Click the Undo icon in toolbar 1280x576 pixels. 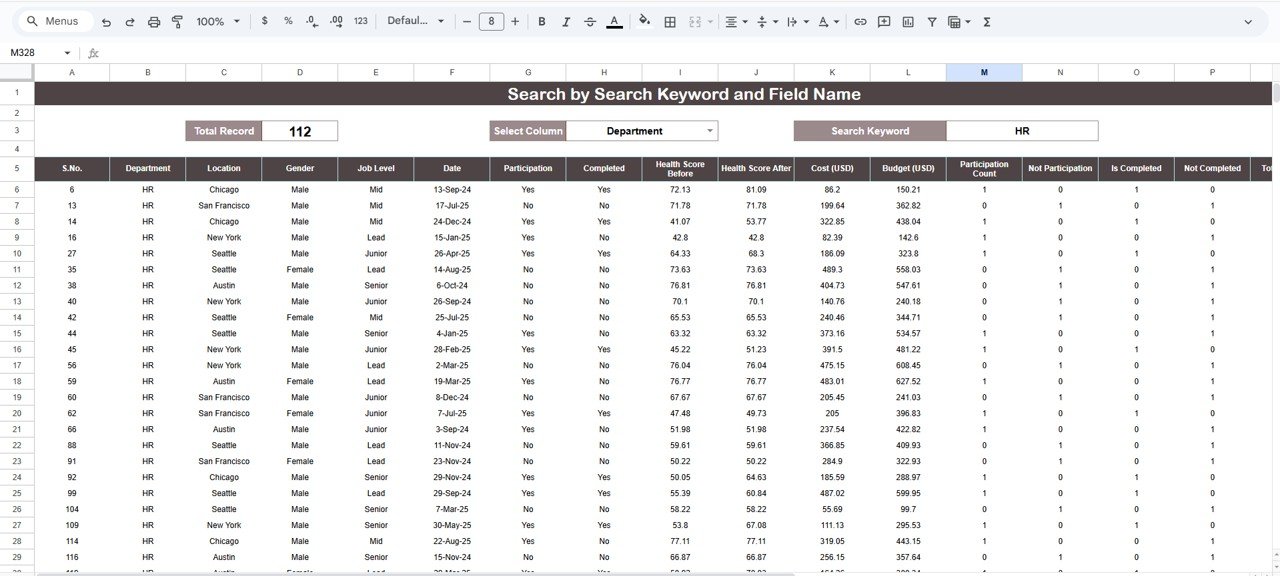click(106, 21)
